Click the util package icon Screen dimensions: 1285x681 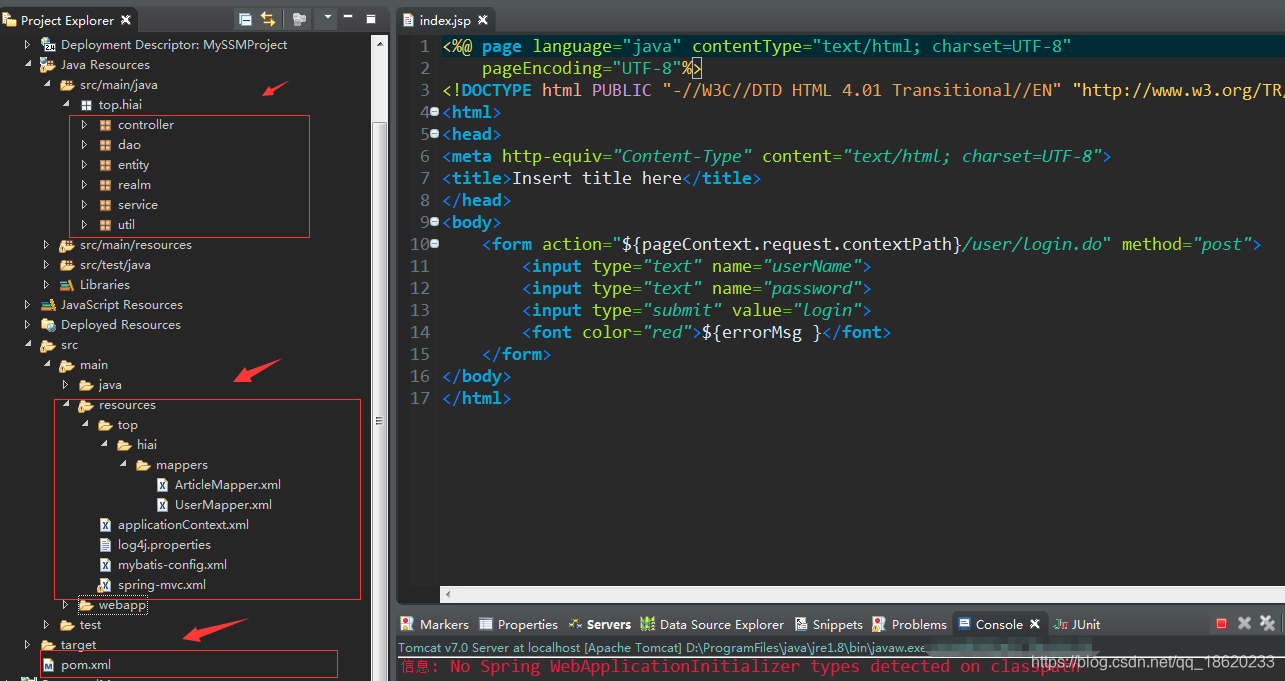pos(105,225)
